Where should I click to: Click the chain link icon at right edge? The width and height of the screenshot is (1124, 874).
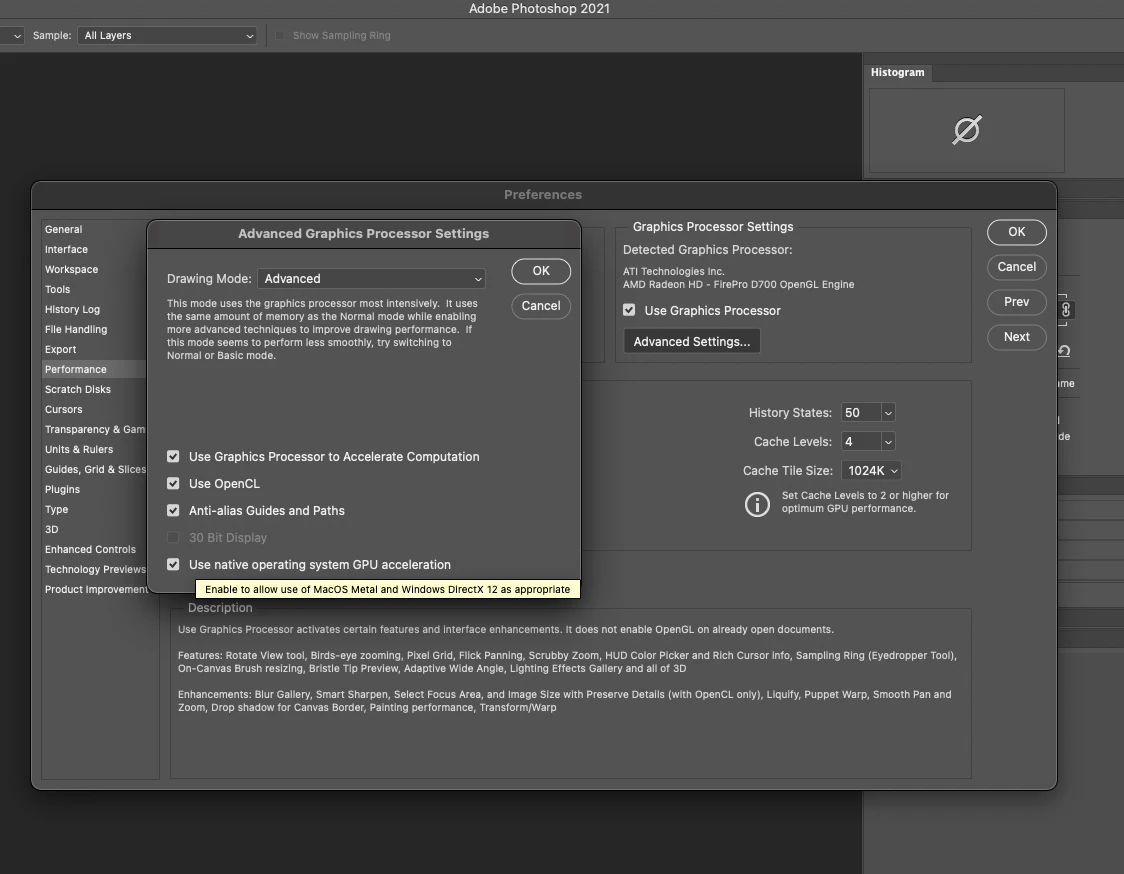point(1066,310)
